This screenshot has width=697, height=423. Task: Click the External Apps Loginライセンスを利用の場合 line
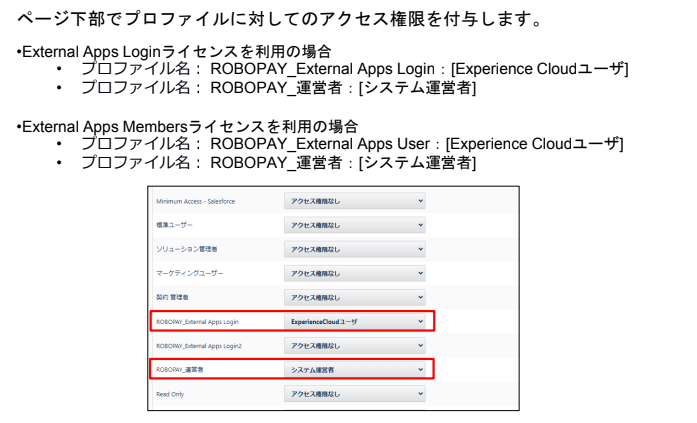point(174,52)
